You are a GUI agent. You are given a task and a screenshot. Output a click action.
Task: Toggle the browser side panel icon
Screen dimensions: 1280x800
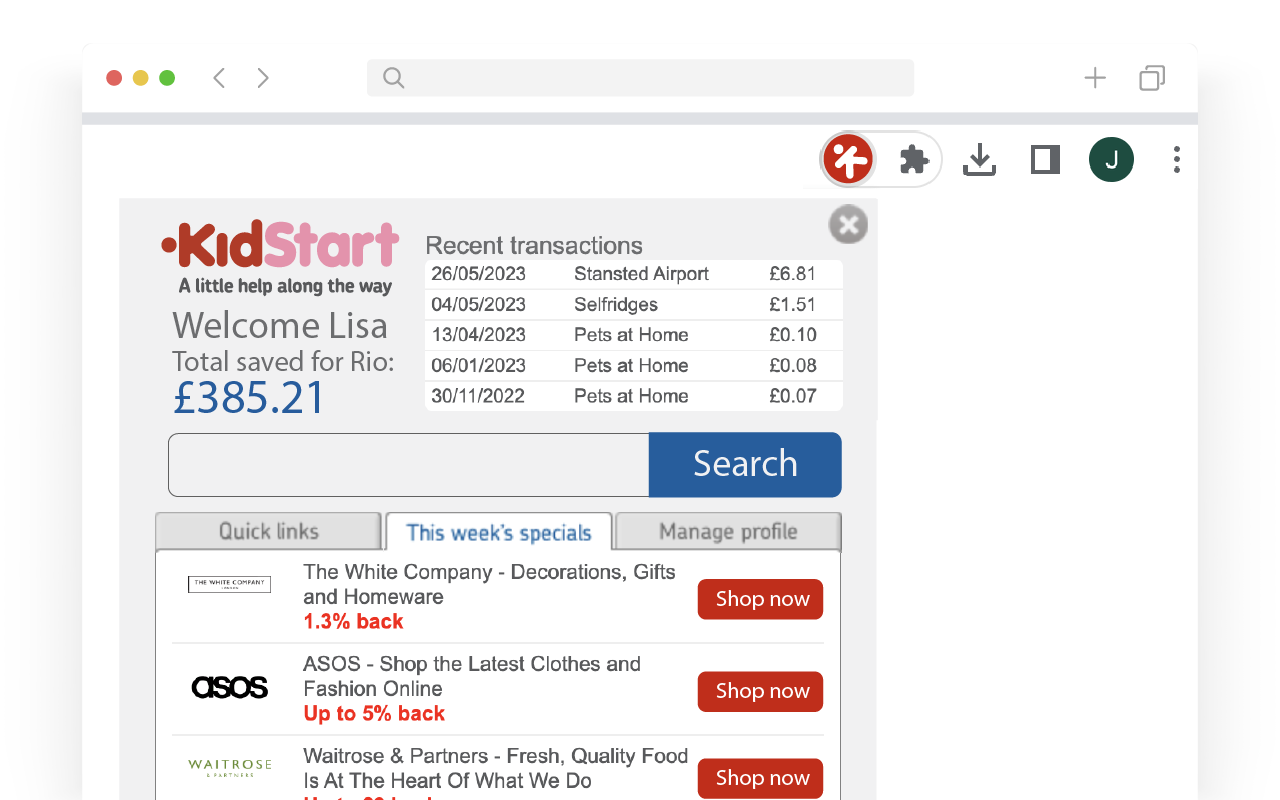point(1045,159)
